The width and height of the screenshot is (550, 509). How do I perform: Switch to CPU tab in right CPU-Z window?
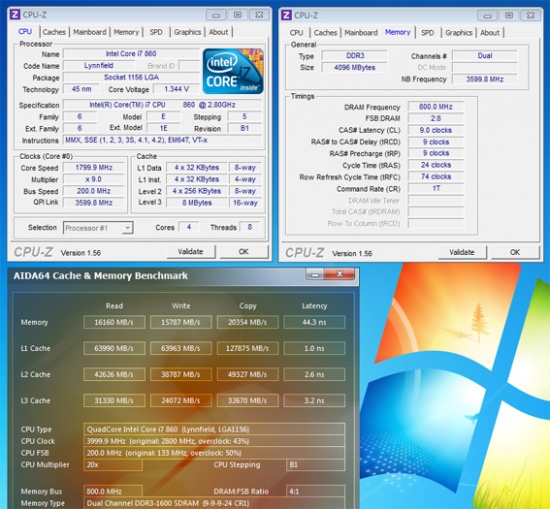(296, 33)
